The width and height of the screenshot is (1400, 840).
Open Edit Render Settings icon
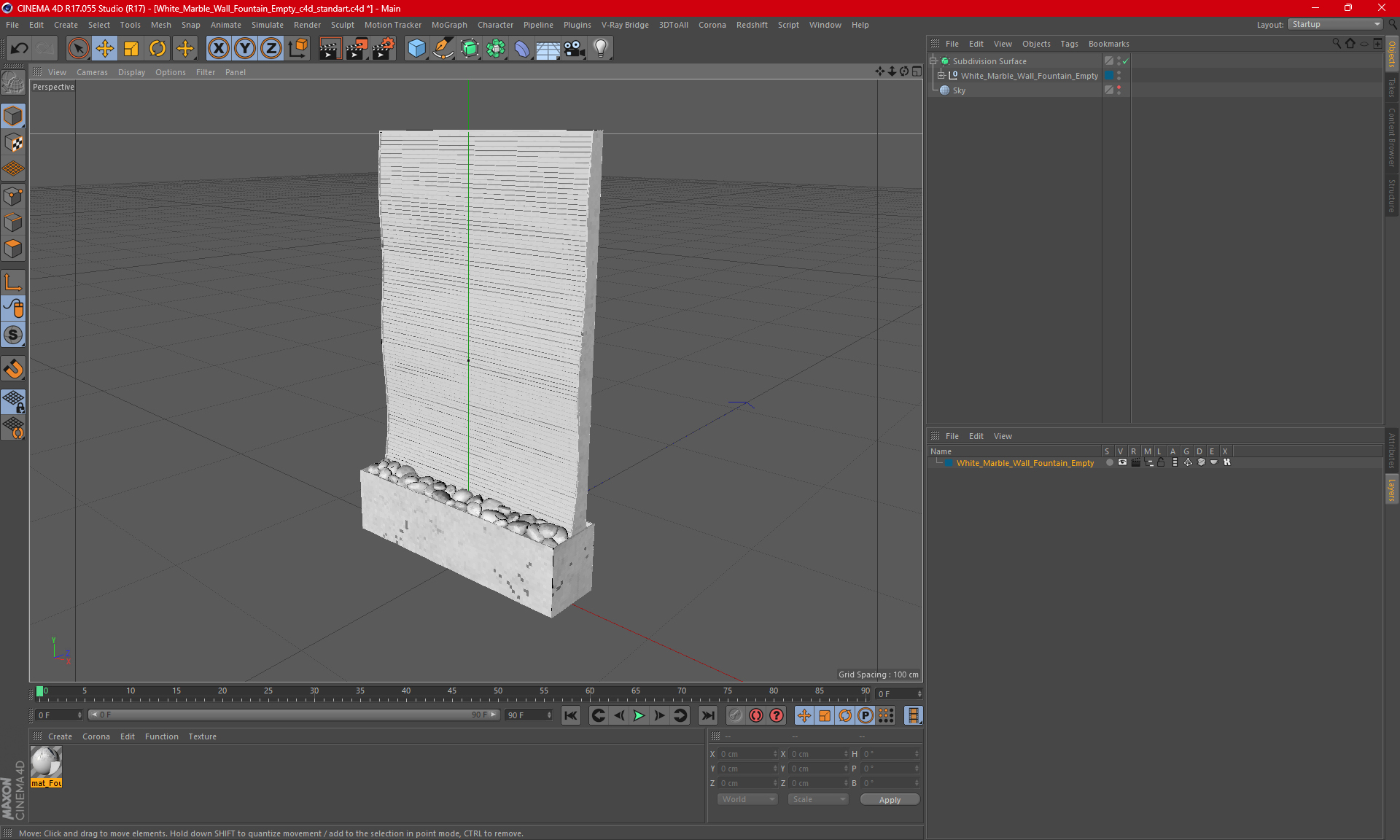coord(384,49)
